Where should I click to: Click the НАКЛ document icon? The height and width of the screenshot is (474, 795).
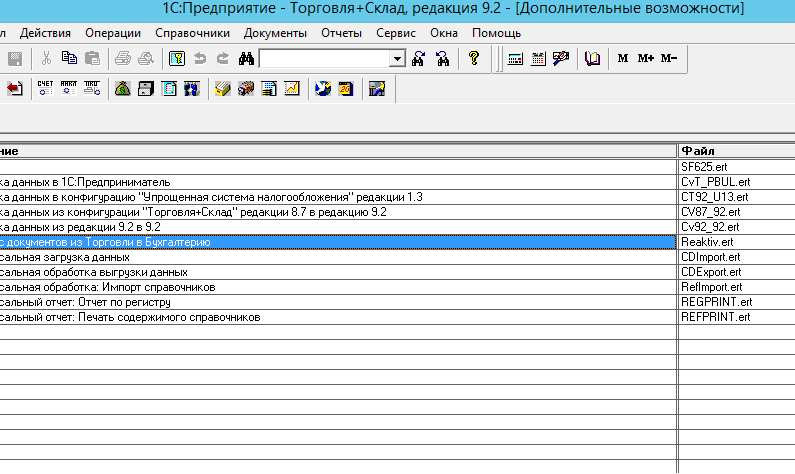(68, 89)
